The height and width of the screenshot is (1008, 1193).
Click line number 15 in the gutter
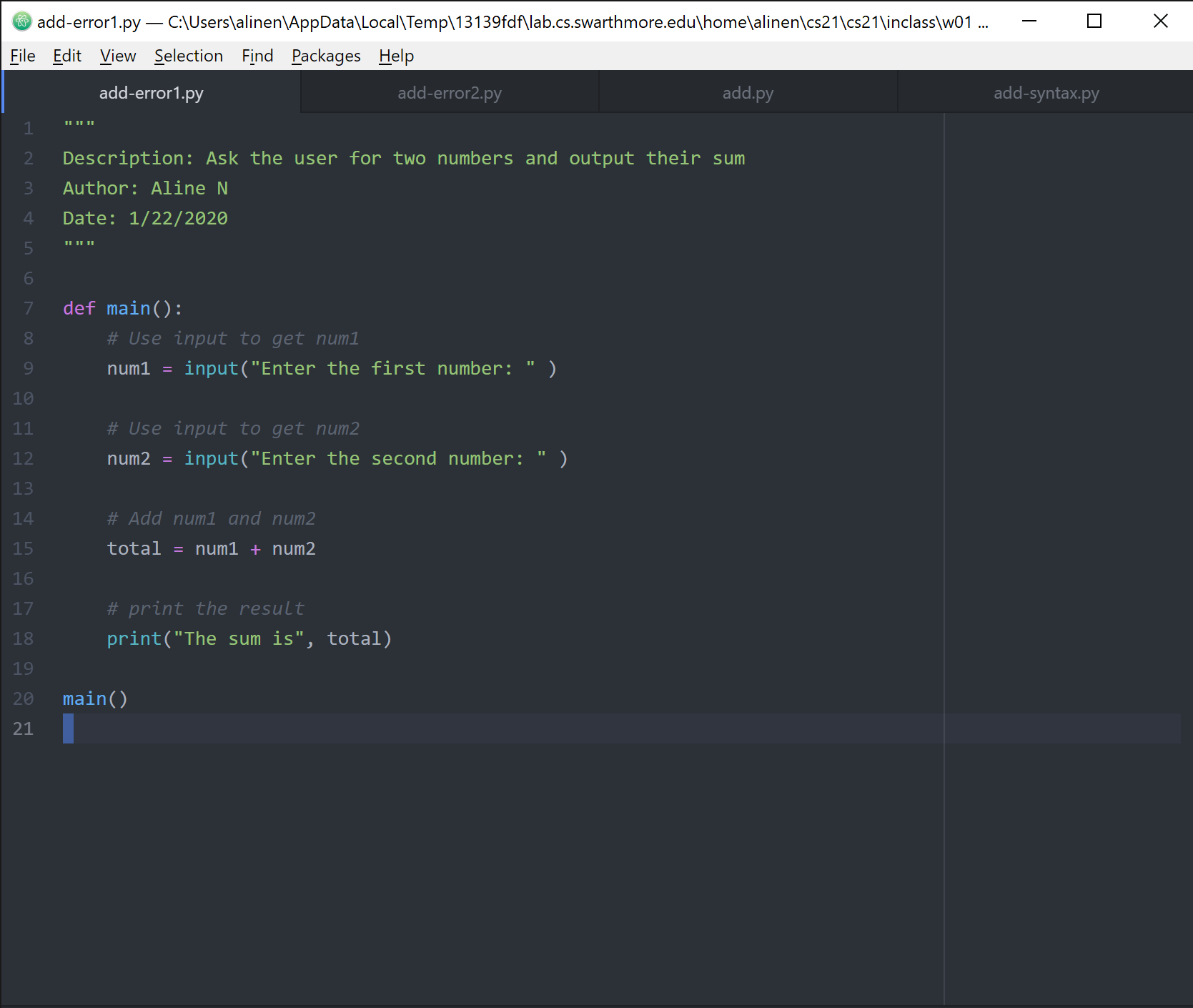click(23, 548)
